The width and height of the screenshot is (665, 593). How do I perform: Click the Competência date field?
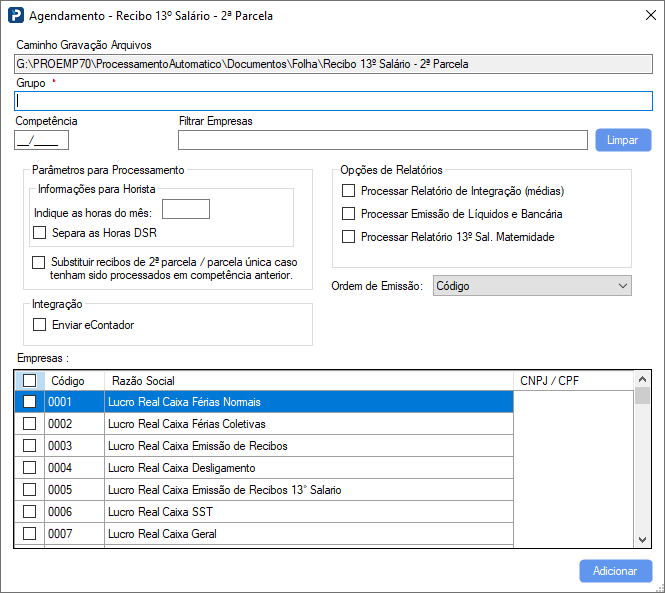[42, 140]
